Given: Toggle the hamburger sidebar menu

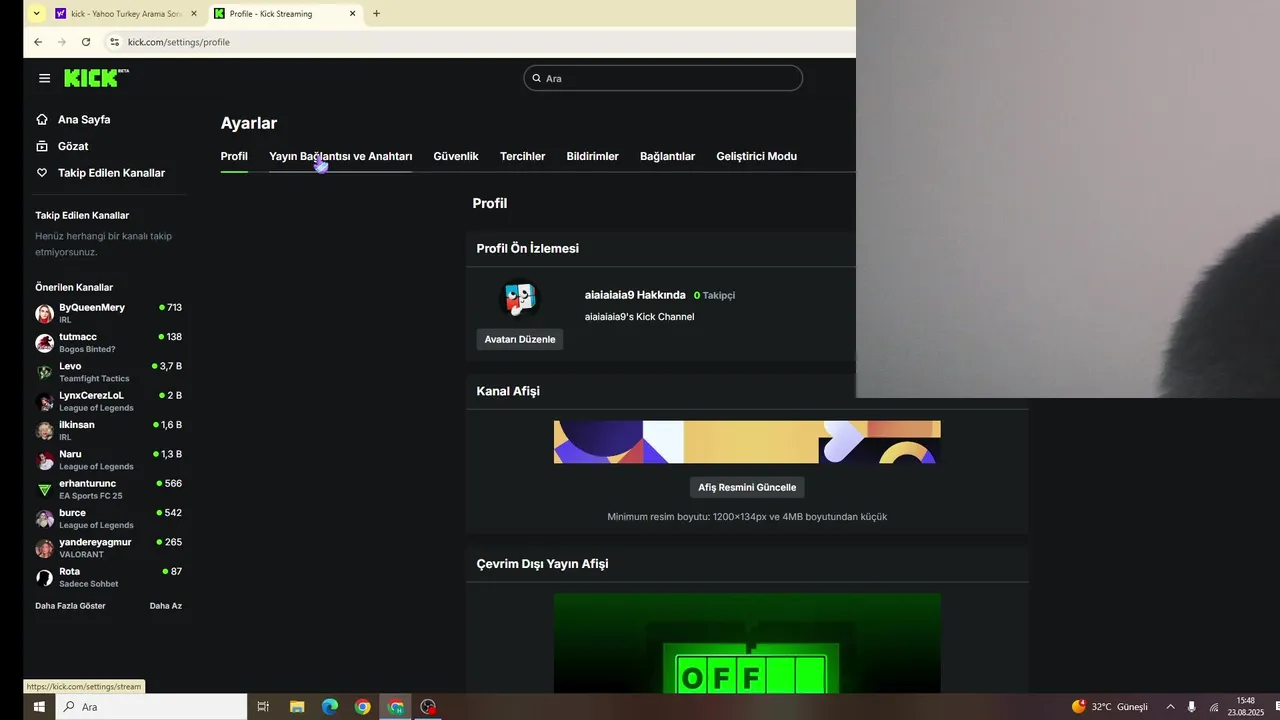Looking at the screenshot, I should (x=44, y=78).
